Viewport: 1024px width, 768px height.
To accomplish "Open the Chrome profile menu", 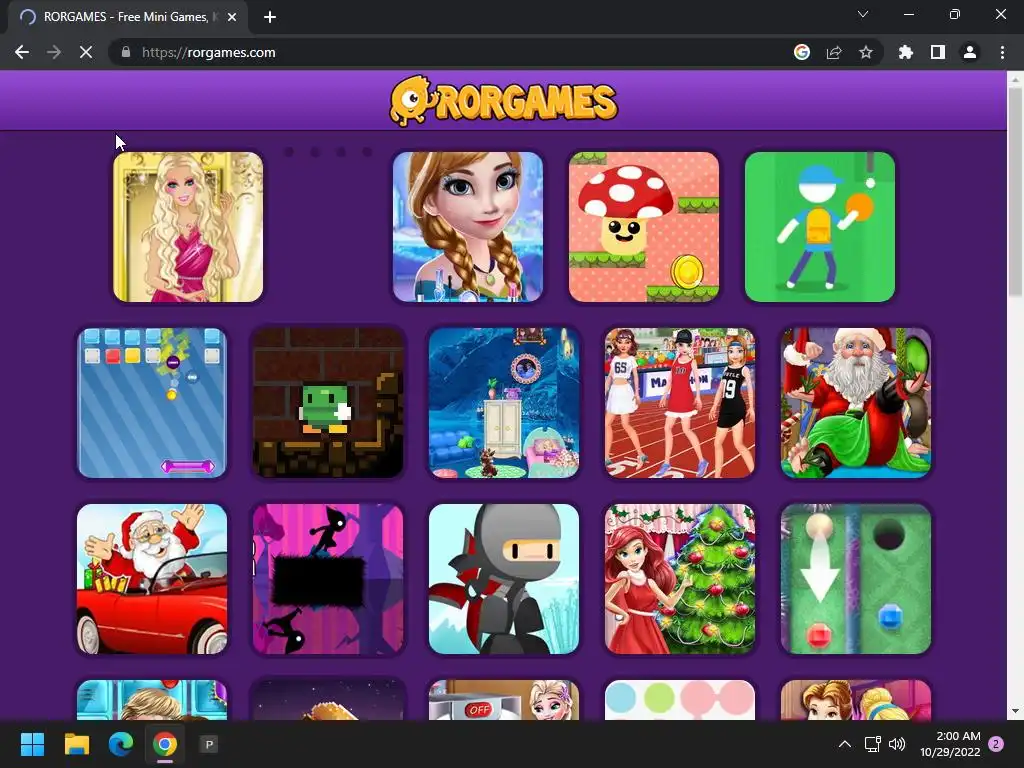I will [x=970, y=52].
